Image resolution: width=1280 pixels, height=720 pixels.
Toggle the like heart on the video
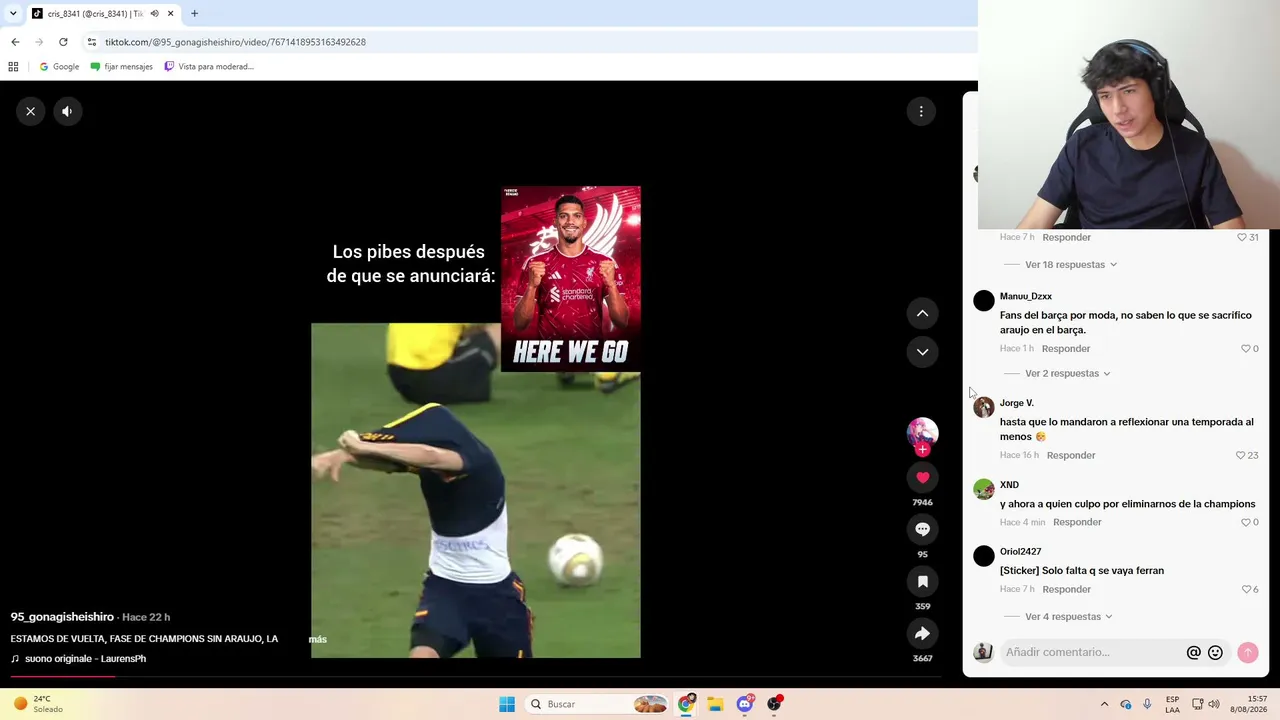(922, 478)
